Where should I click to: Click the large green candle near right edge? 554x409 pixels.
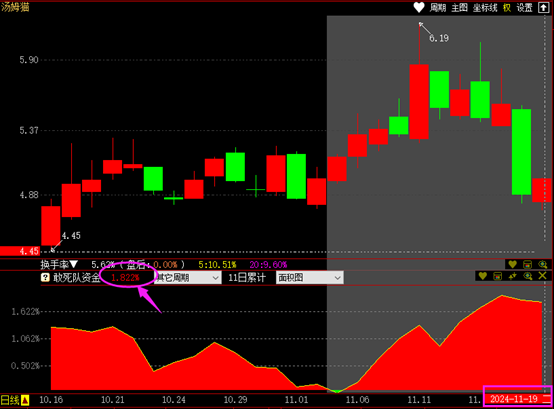point(521,152)
